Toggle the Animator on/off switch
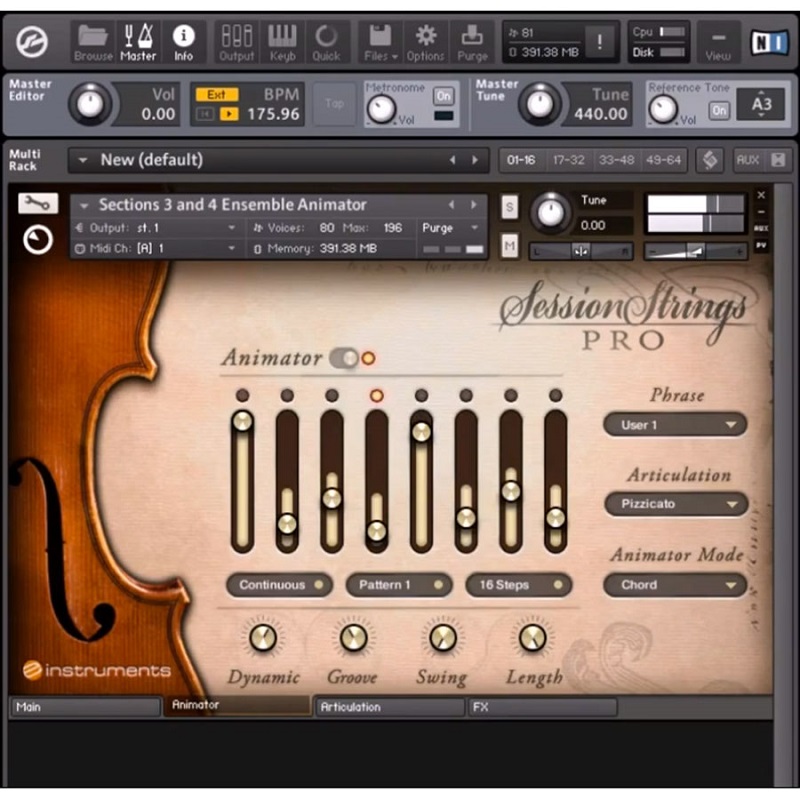 coord(343,358)
